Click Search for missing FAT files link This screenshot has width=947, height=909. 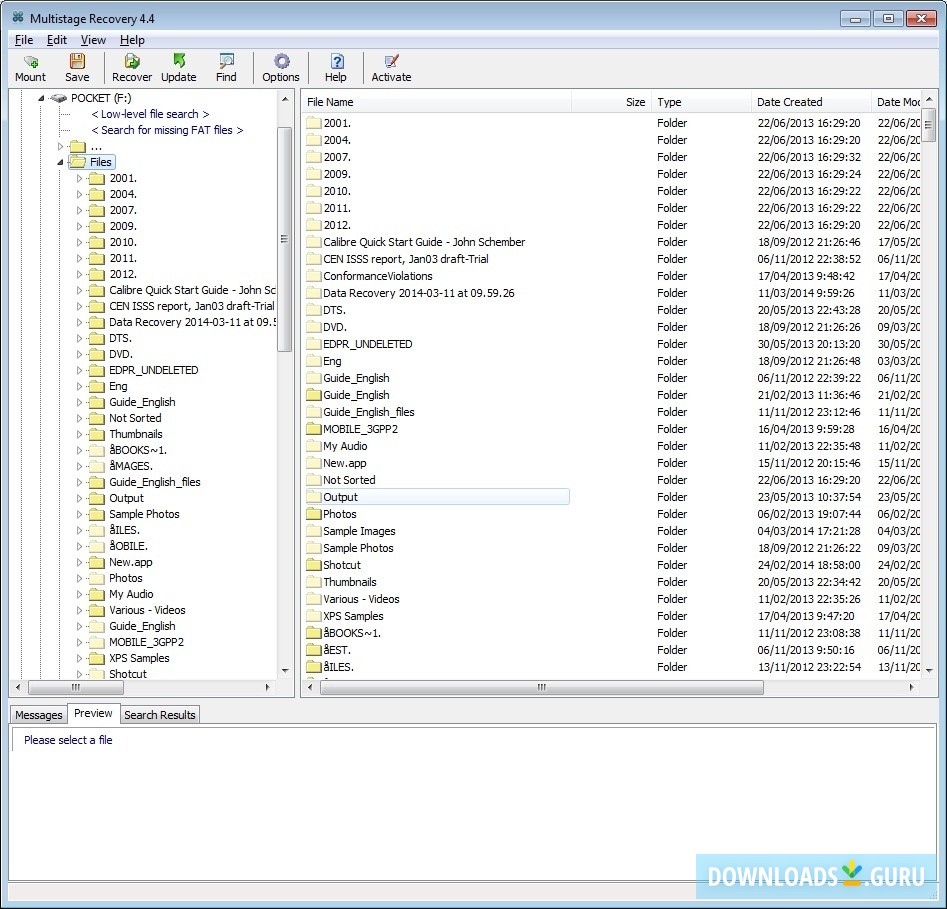[x=167, y=130]
